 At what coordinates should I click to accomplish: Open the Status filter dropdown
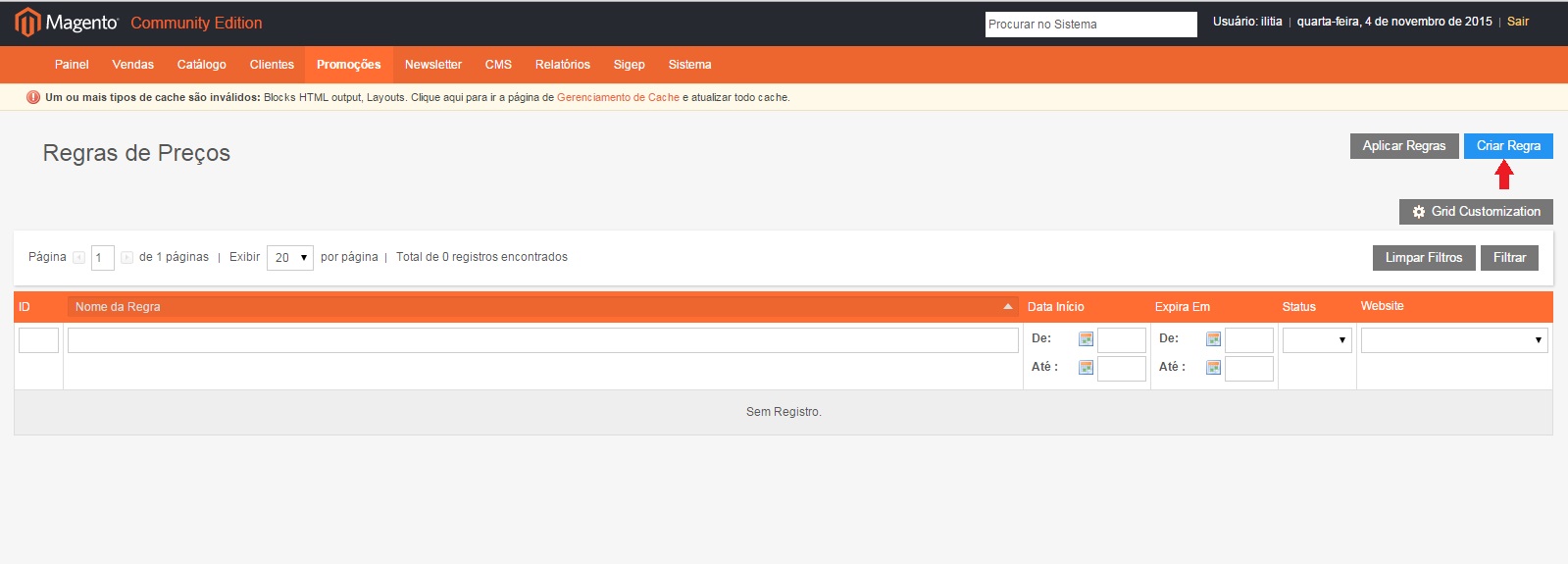tap(1317, 340)
